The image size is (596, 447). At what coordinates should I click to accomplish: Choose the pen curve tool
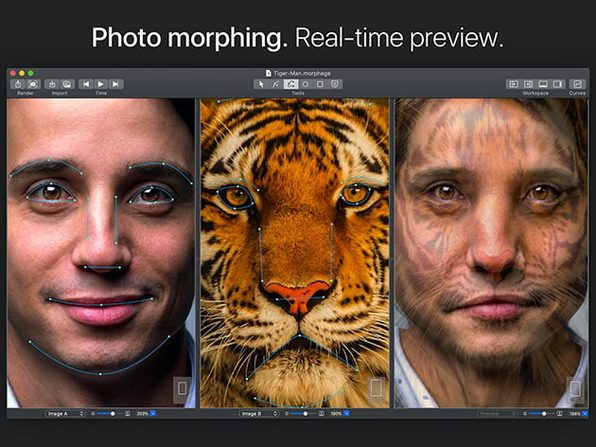(276, 84)
